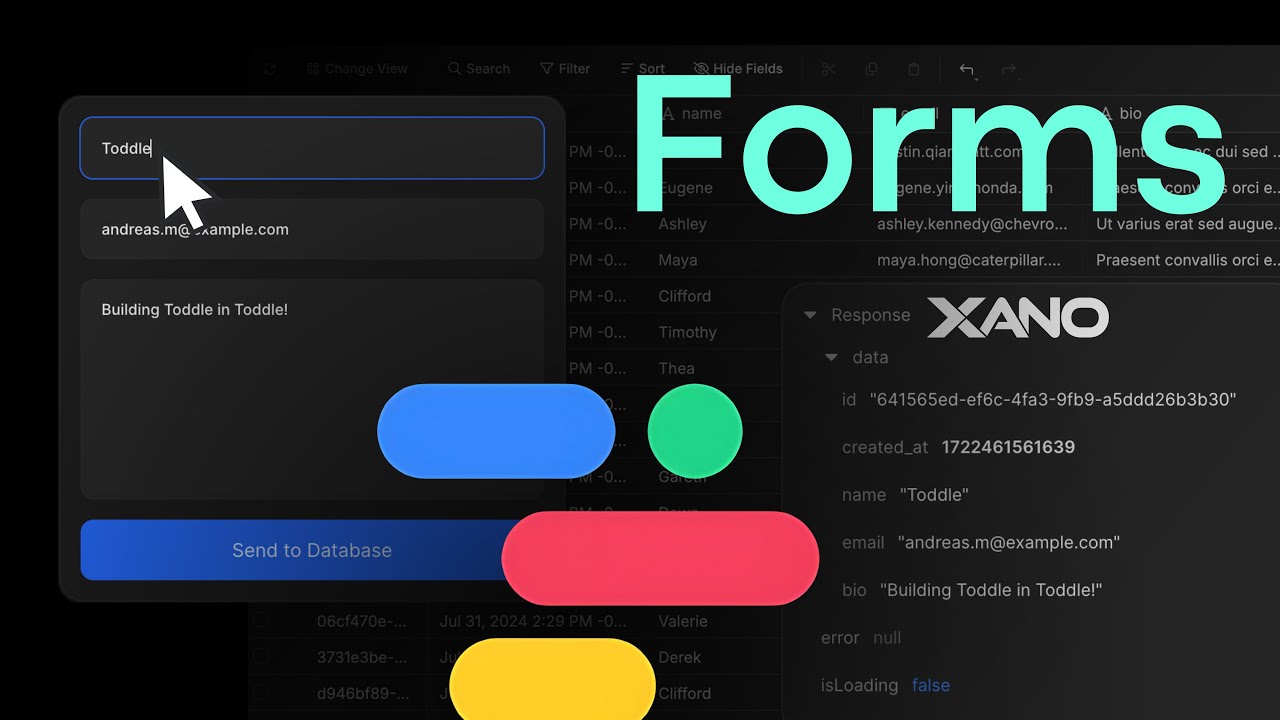Click the bio textarea with Building Toddle in Toddle!
1280x720 pixels.
pos(312,389)
